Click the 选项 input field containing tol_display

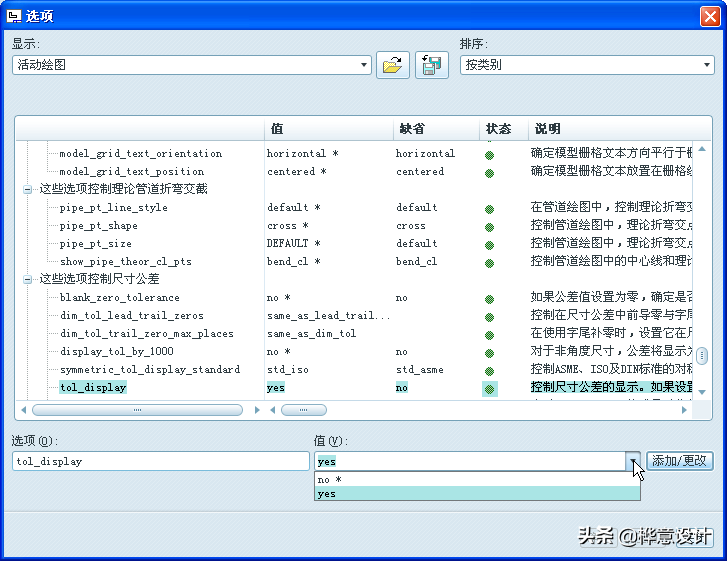(x=161, y=461)
